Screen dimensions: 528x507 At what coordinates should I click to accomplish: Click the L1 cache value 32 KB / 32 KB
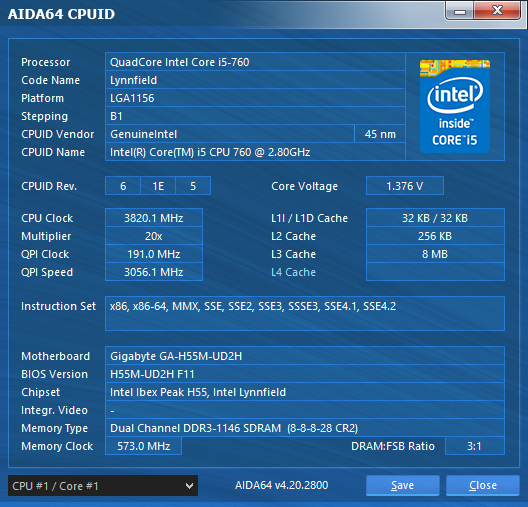(435, 218)
